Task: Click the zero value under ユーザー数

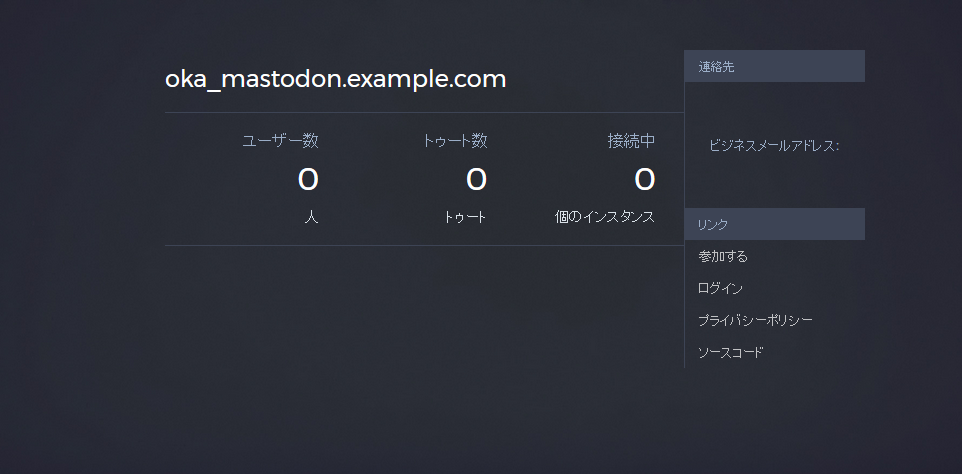Action: click(x=308, y=180)
